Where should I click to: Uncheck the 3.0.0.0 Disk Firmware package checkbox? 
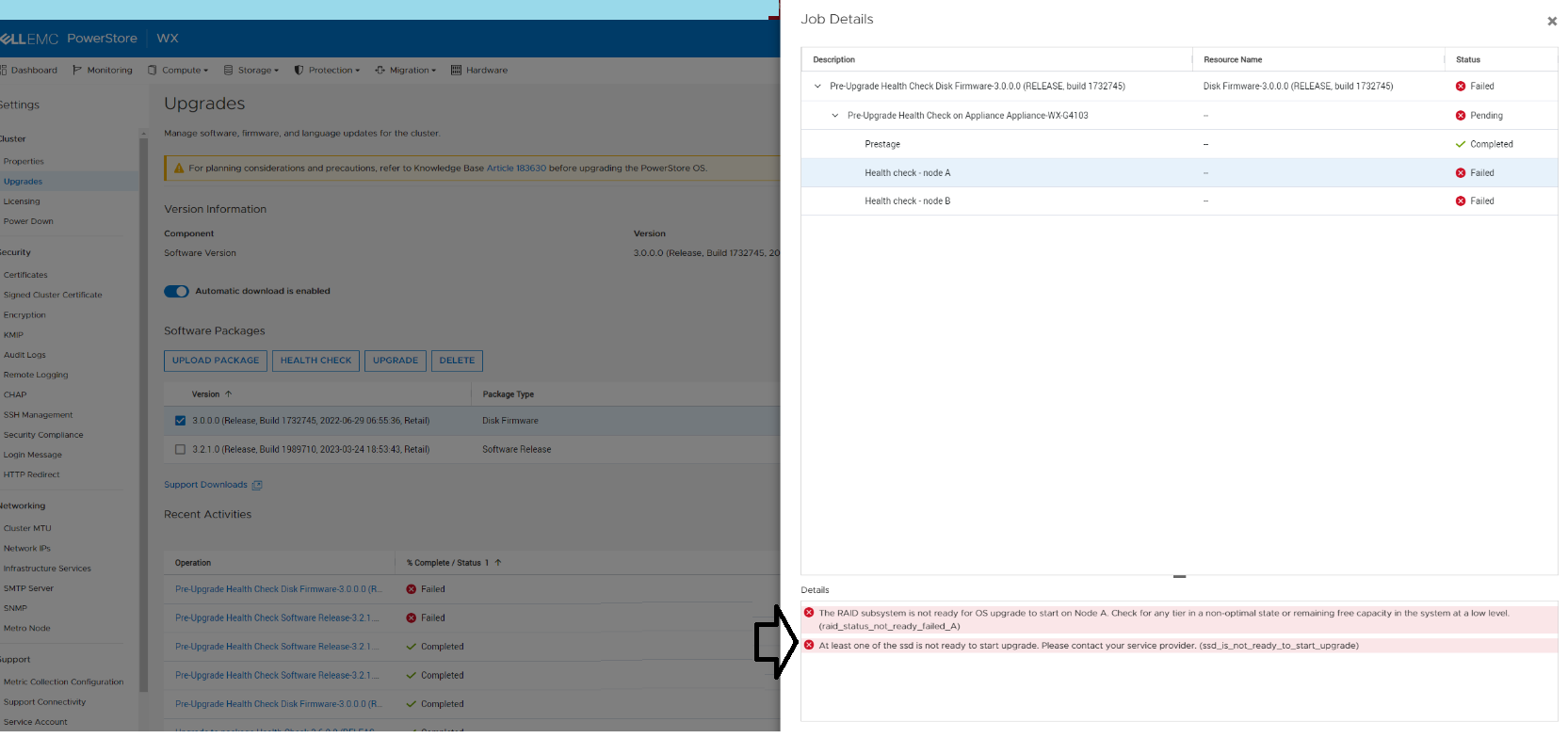pyautogui.click(x=180, y=421)
